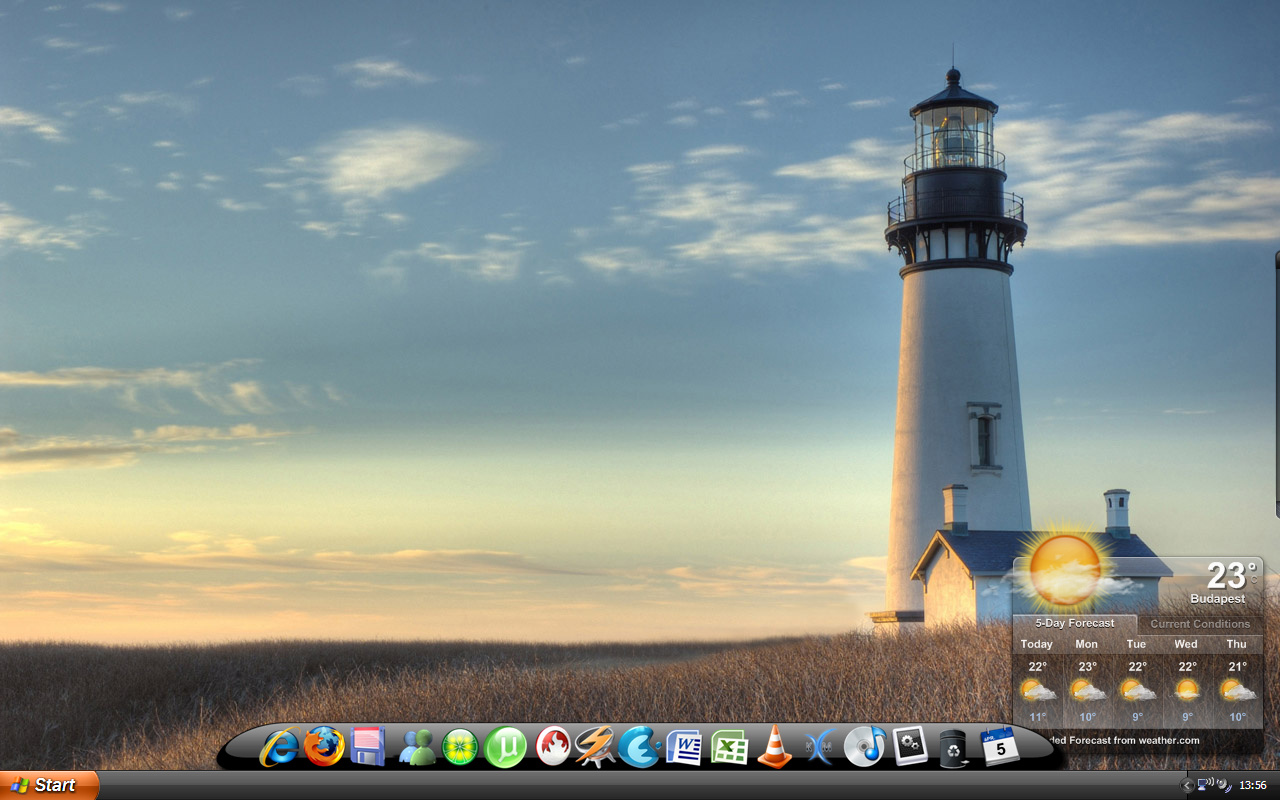Open the gears settings dock icon
Image resolution: width=1280 pixels, height=800 pixels.
click(x=910, y=746)
